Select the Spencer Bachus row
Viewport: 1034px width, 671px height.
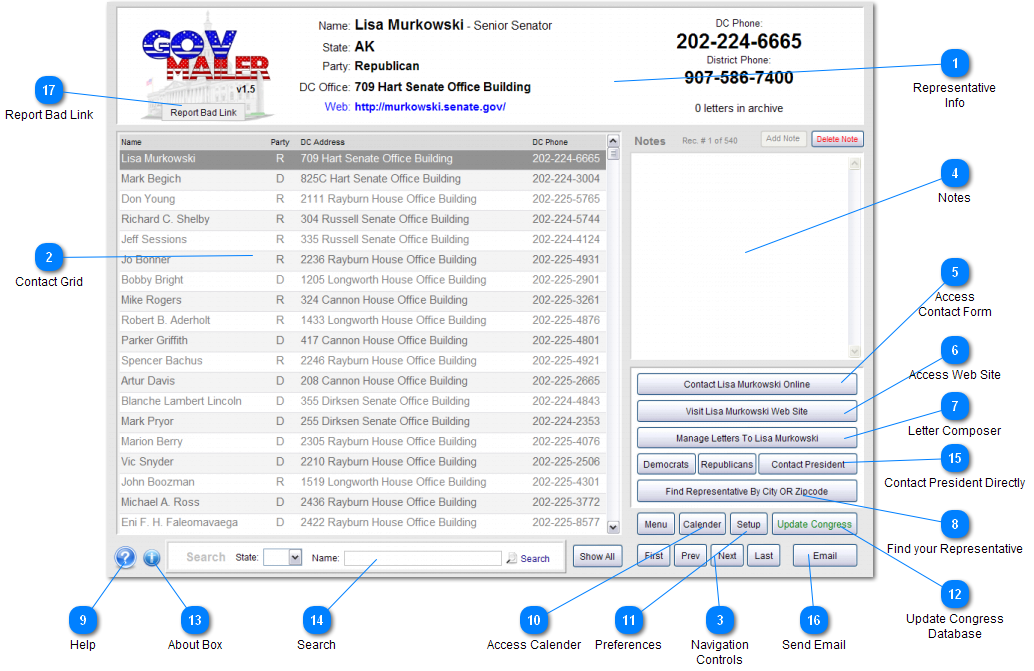[x=362, y=361]
